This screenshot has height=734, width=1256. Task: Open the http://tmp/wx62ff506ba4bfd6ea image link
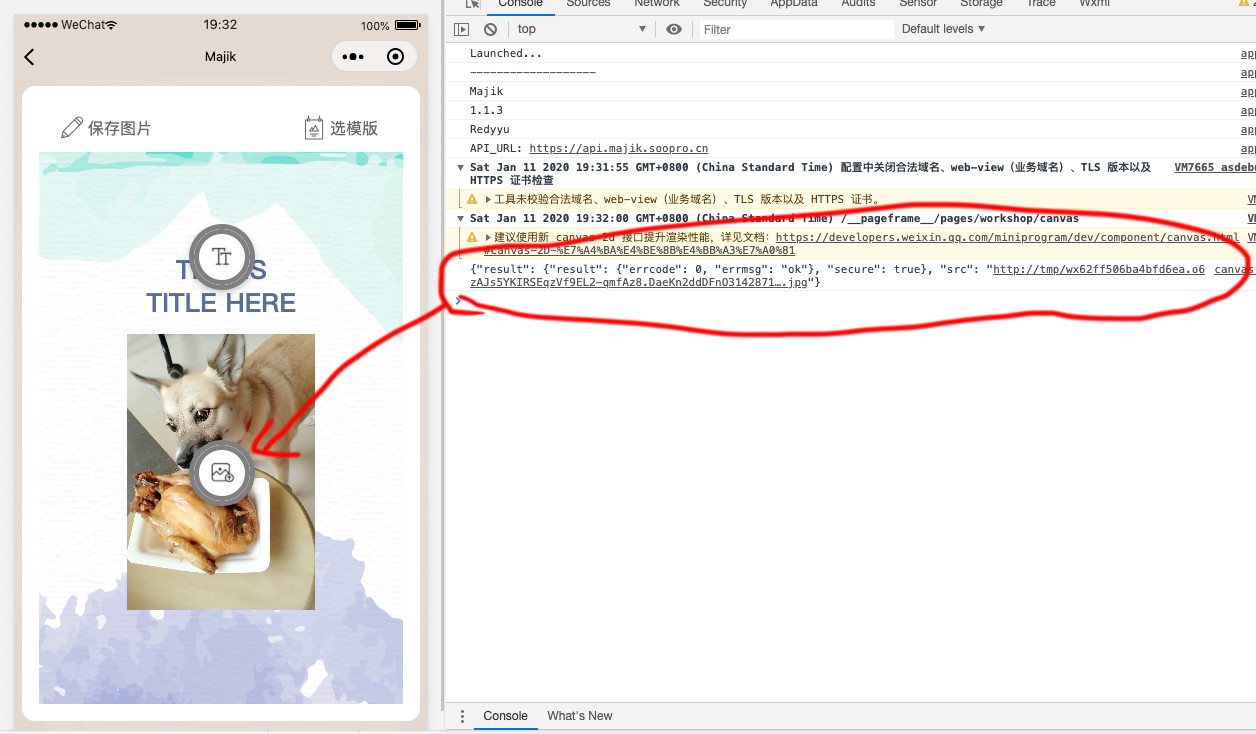[1098, 270]
